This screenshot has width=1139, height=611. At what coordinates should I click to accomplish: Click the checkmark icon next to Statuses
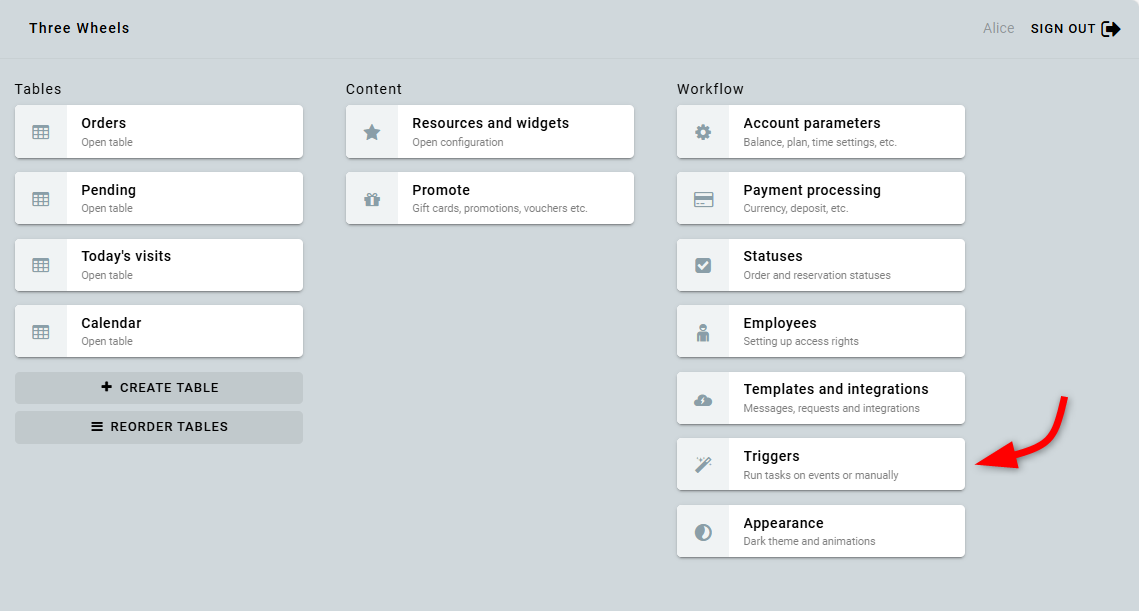[703, 265]
